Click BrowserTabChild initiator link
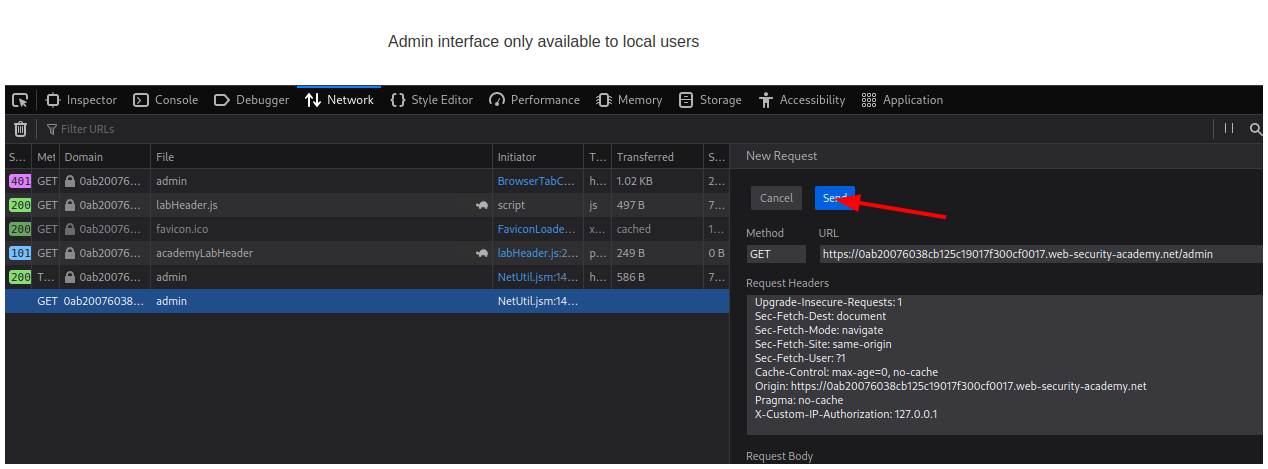Viewport: 1268px width, 469px height. [x=537, y=181]
